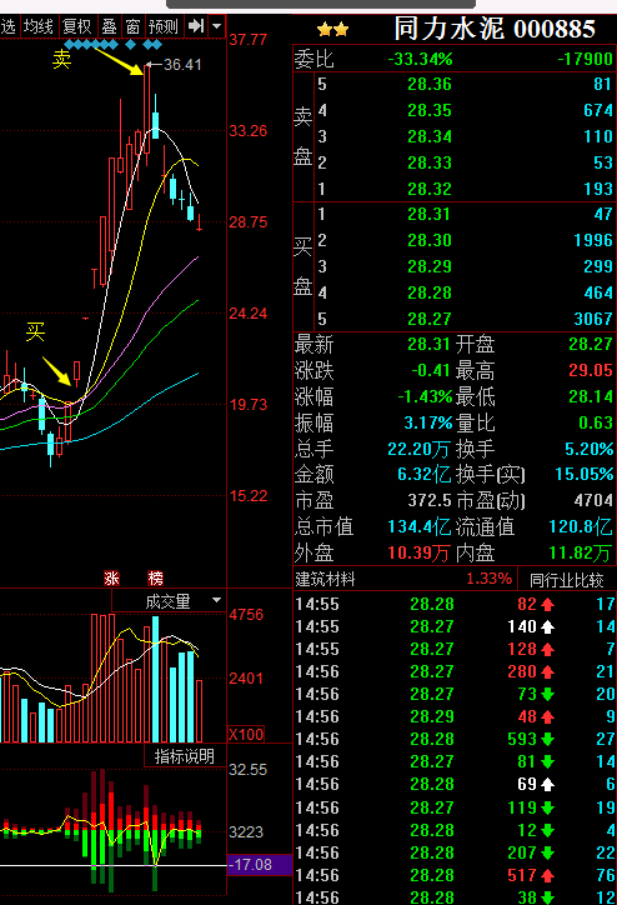Click the trade tick with volume 593

click(x=455, y=739)
